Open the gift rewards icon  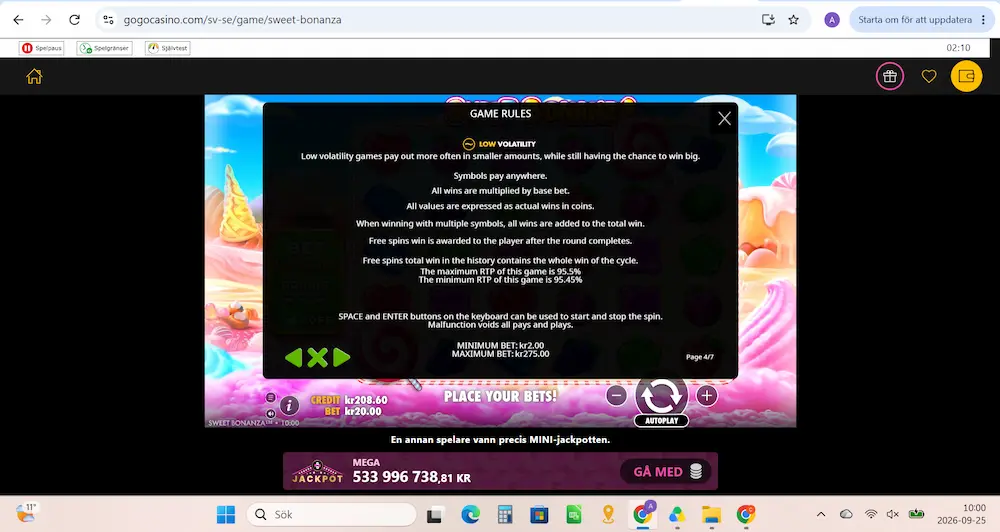pyautogui.click(x=890, y=77)
